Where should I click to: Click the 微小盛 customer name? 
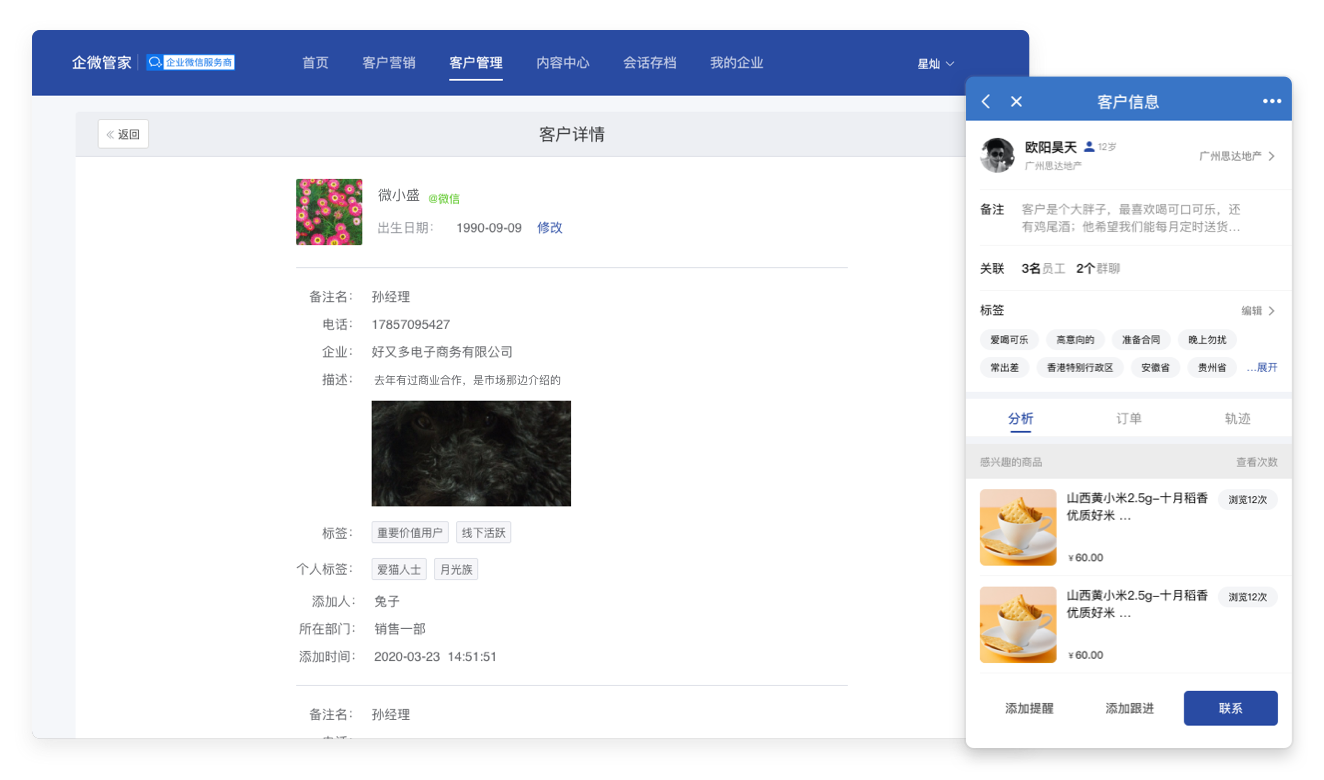[x=399, y=195]
